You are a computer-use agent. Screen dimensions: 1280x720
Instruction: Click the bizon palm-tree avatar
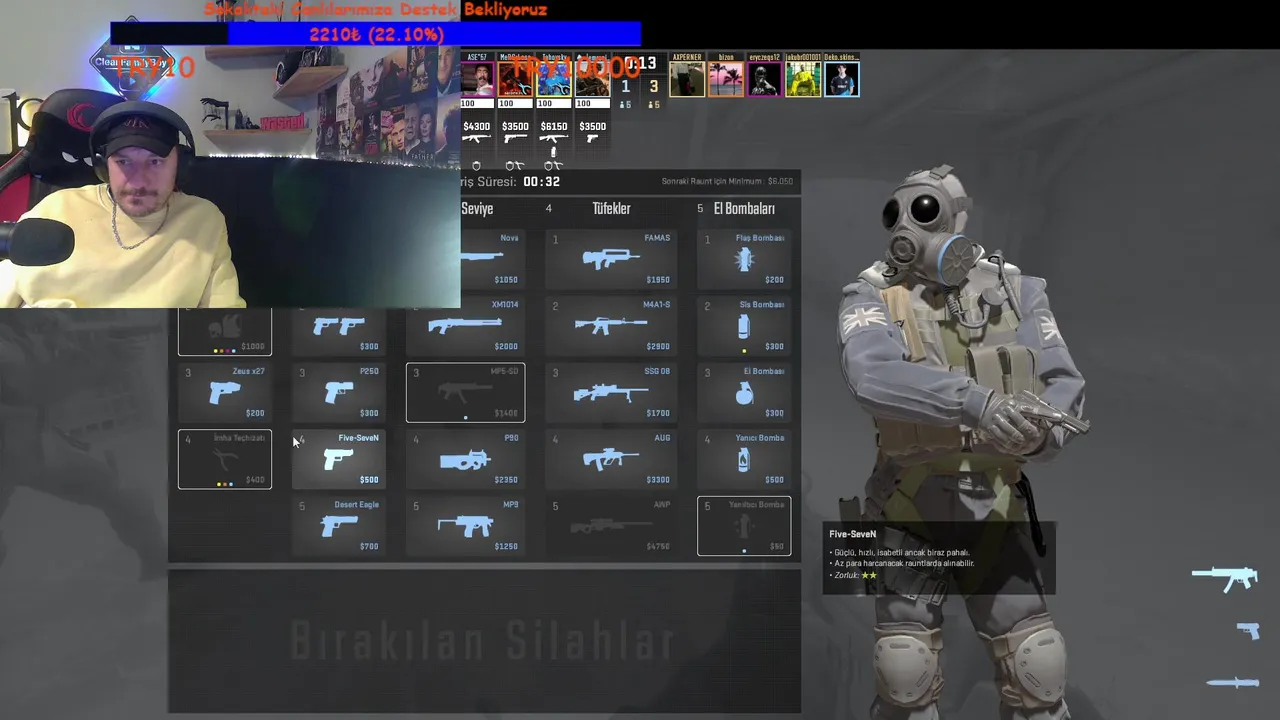726,79
